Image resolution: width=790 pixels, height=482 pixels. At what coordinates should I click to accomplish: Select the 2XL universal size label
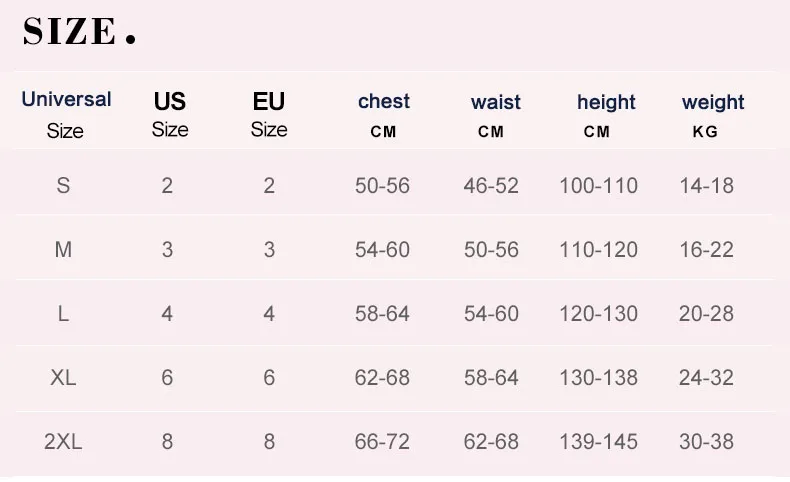coord(63,441)
